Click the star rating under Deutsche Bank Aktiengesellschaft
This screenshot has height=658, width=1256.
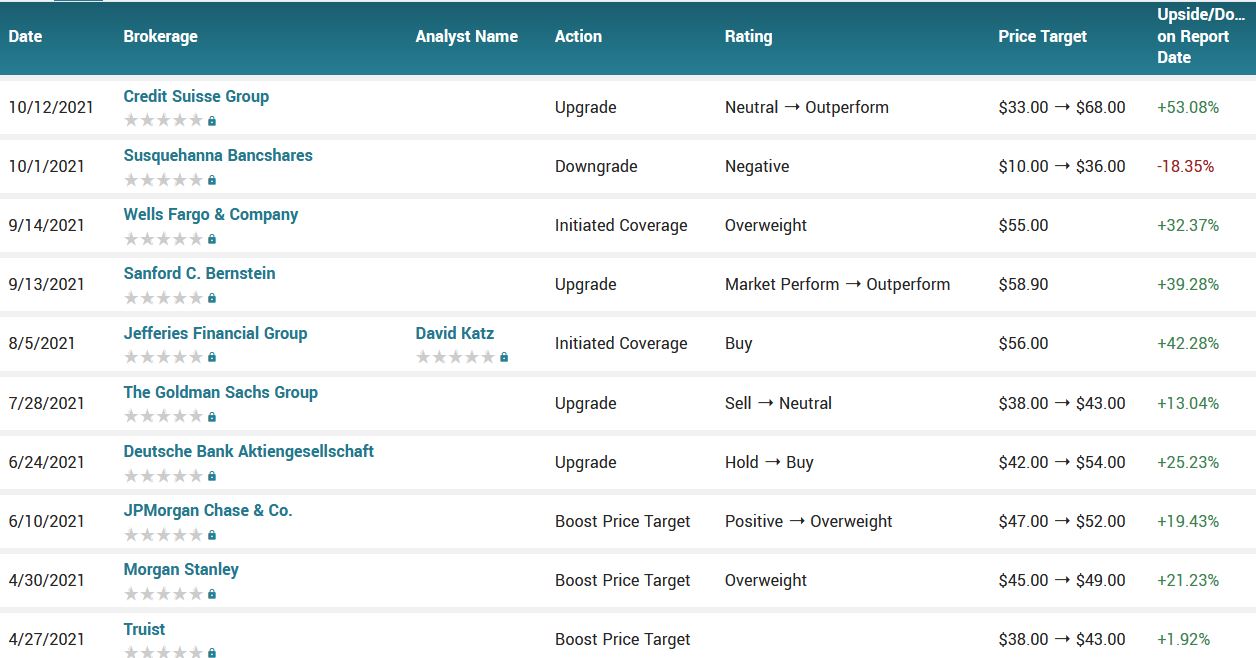(x=163, y=476)
